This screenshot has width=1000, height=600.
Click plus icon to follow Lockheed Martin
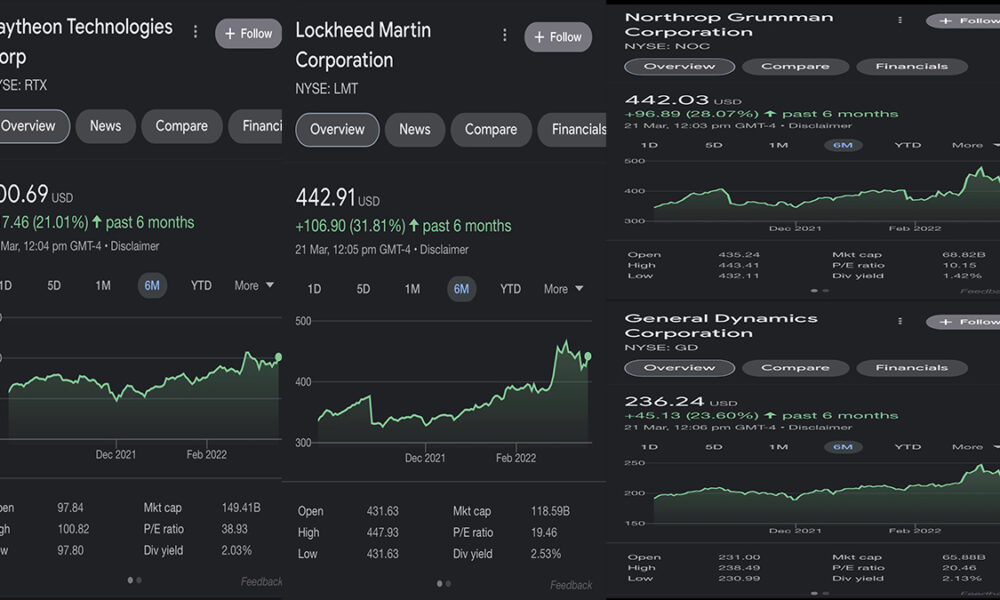point(539,37)
